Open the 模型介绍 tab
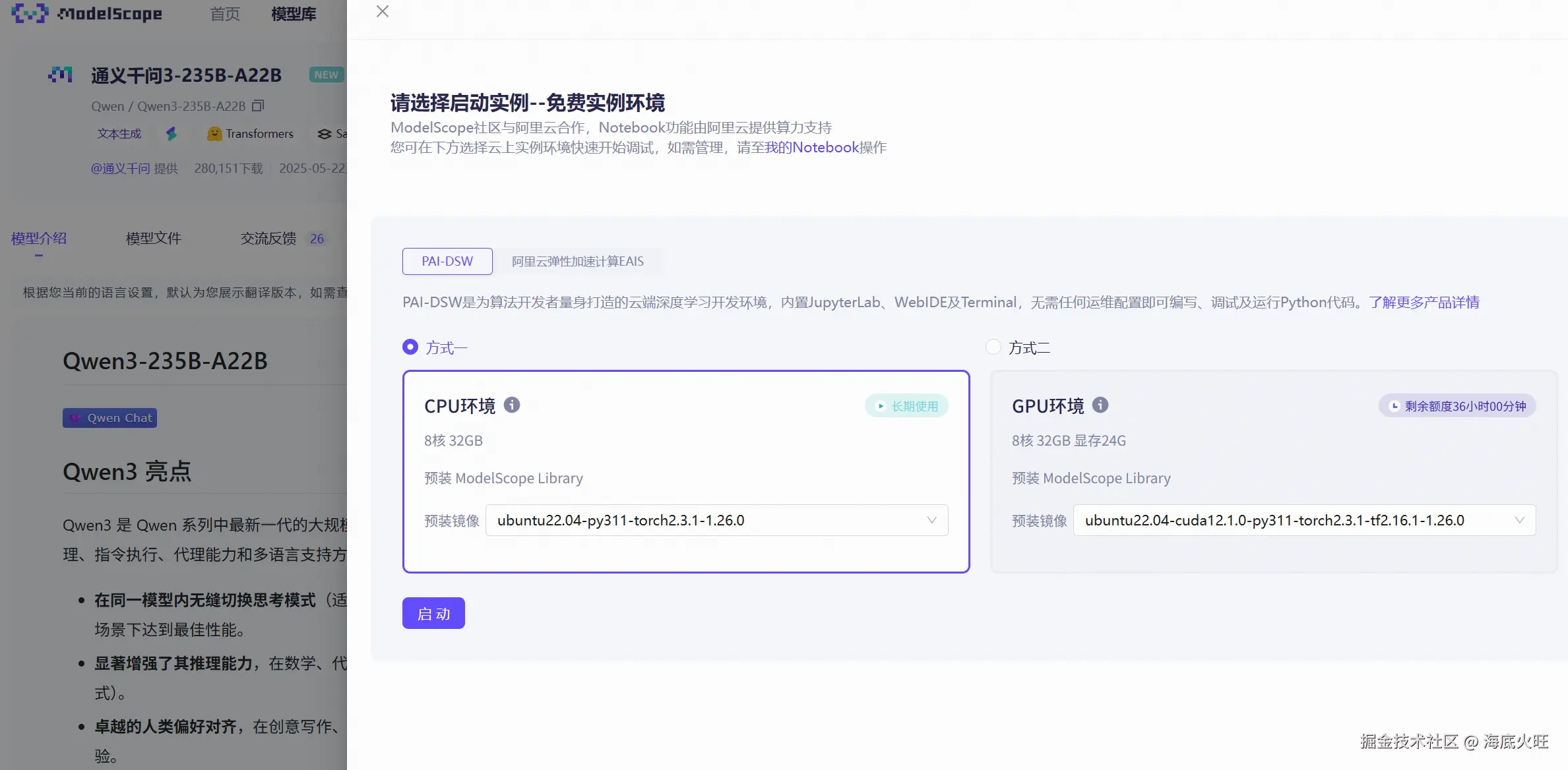1568x770 pixels. pyautogui.click(x=39, y=238)
